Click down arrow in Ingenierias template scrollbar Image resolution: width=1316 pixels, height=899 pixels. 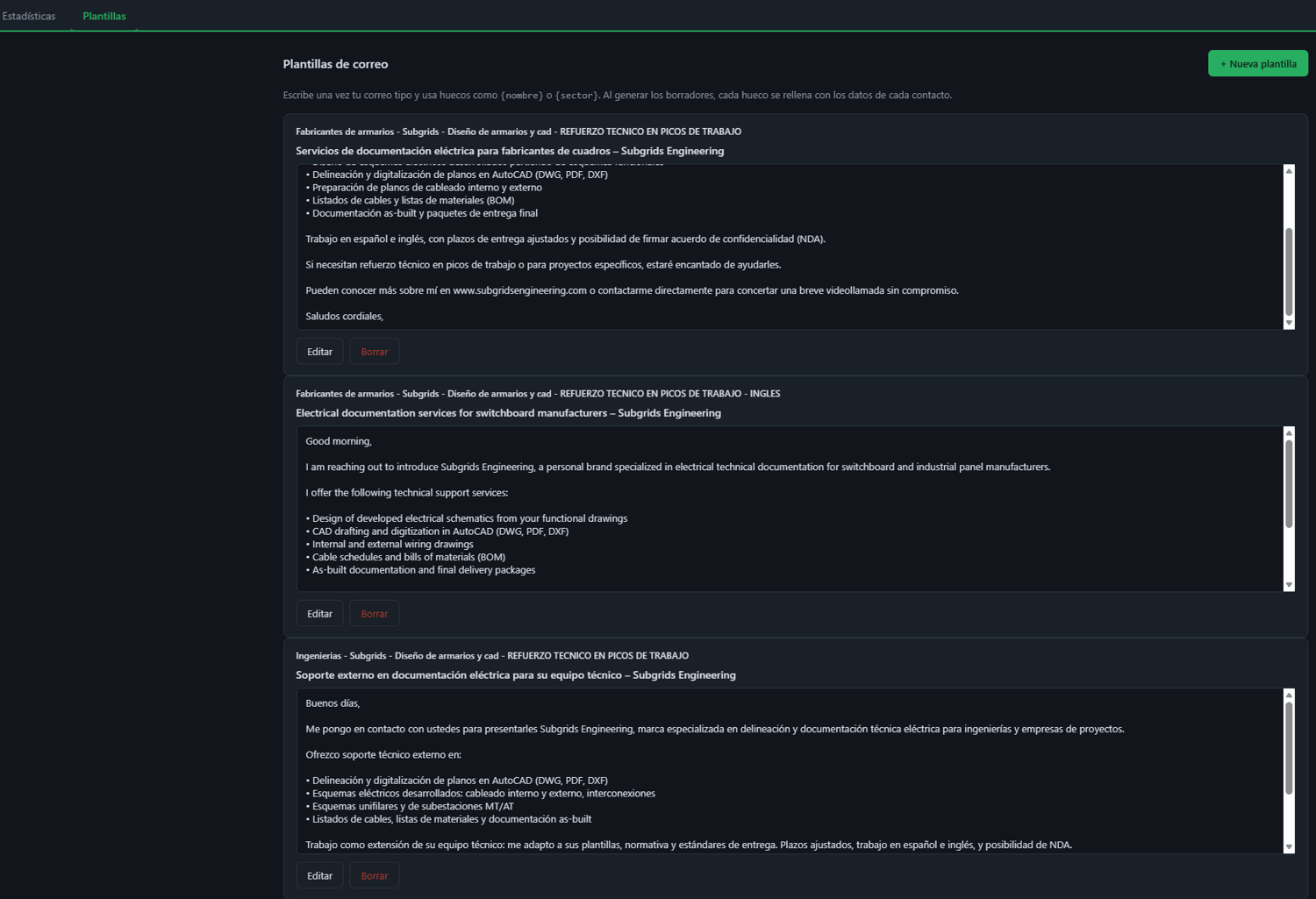click(1289, 847)
